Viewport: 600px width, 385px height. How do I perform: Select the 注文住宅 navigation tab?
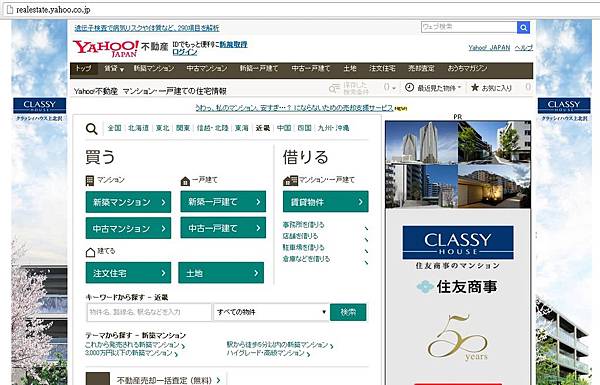[382, 69]
